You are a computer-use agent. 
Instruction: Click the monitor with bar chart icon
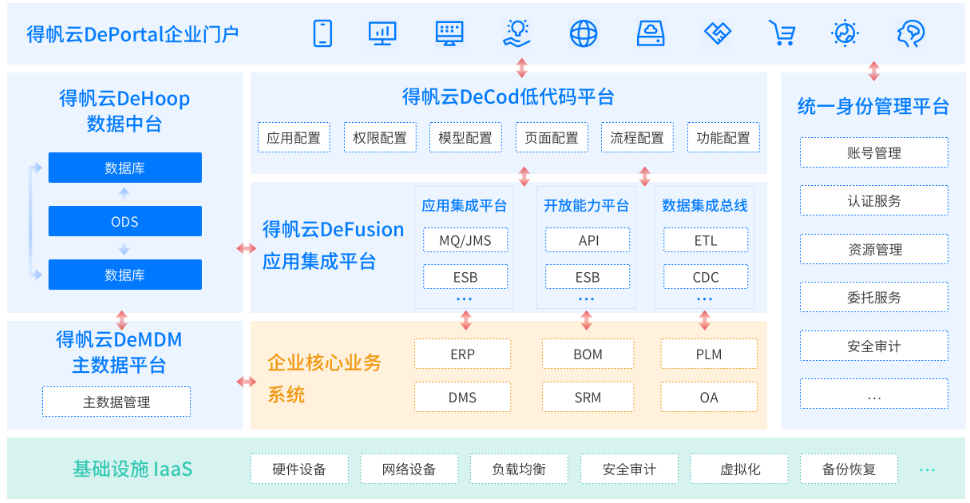pos(382,33)
